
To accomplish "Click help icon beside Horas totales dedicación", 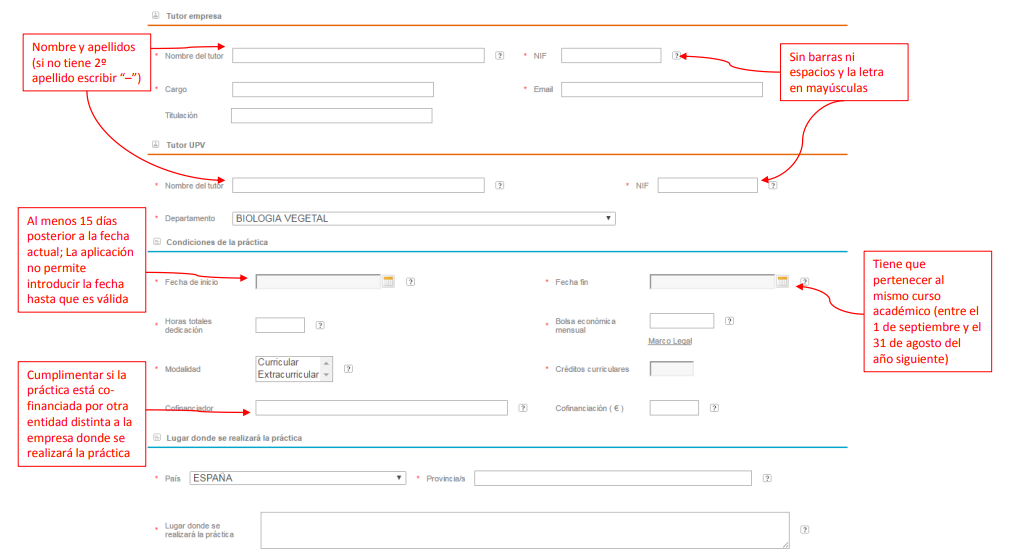I will coord(320,325).
